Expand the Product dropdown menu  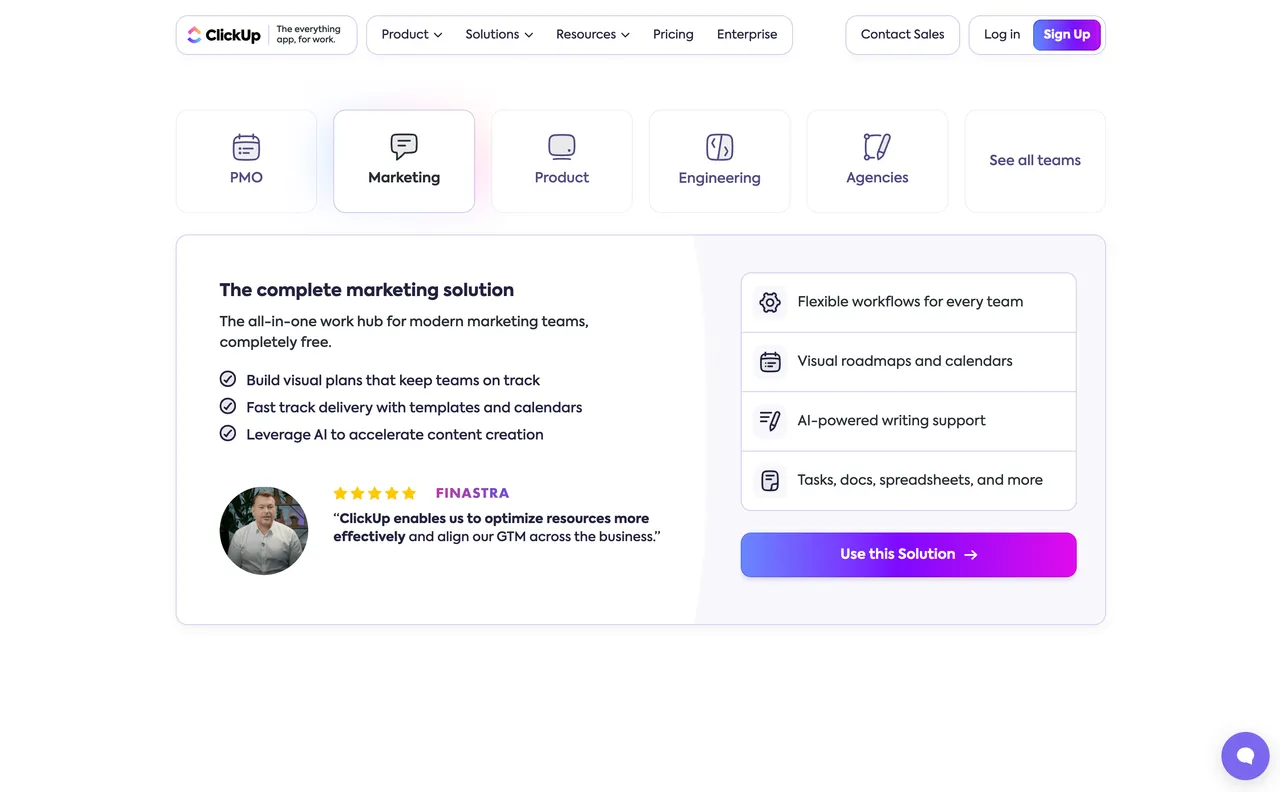[411, 35]
